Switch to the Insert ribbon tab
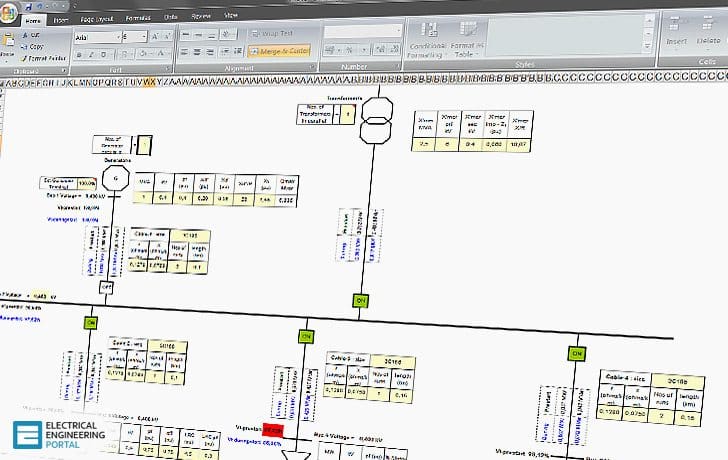 click(61, 20)
